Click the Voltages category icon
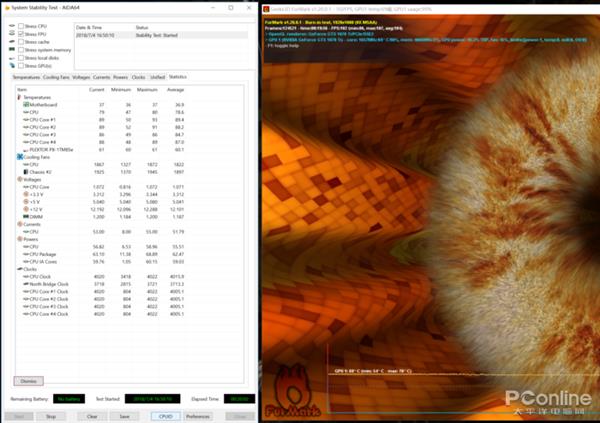 pyautogui.click(x=21, y=179)
